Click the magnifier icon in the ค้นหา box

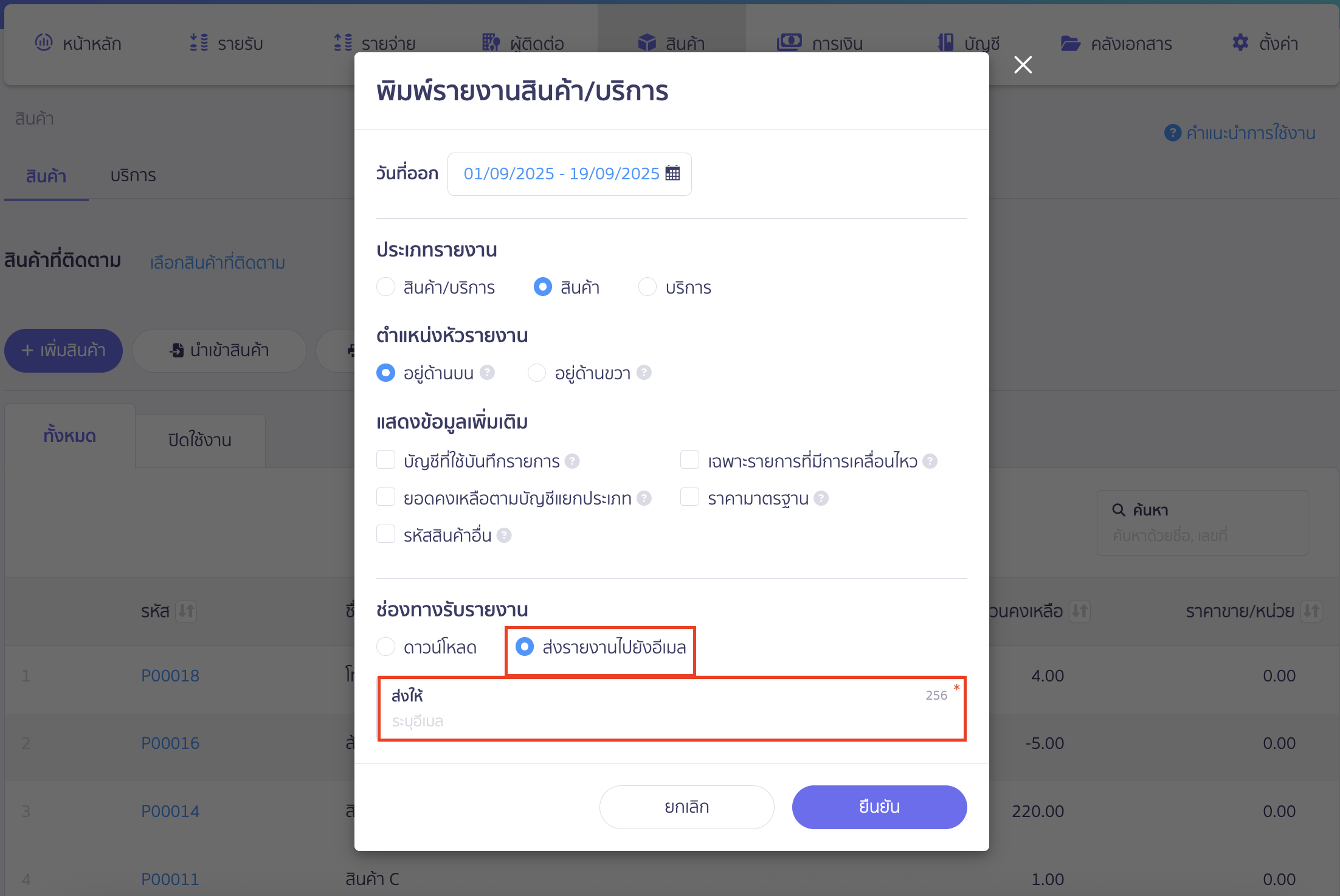(1119, 510)
